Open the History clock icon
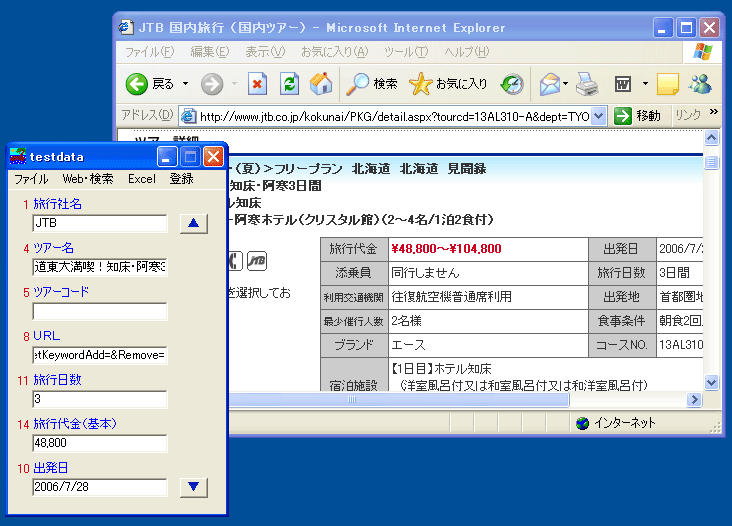 point(512,84)
